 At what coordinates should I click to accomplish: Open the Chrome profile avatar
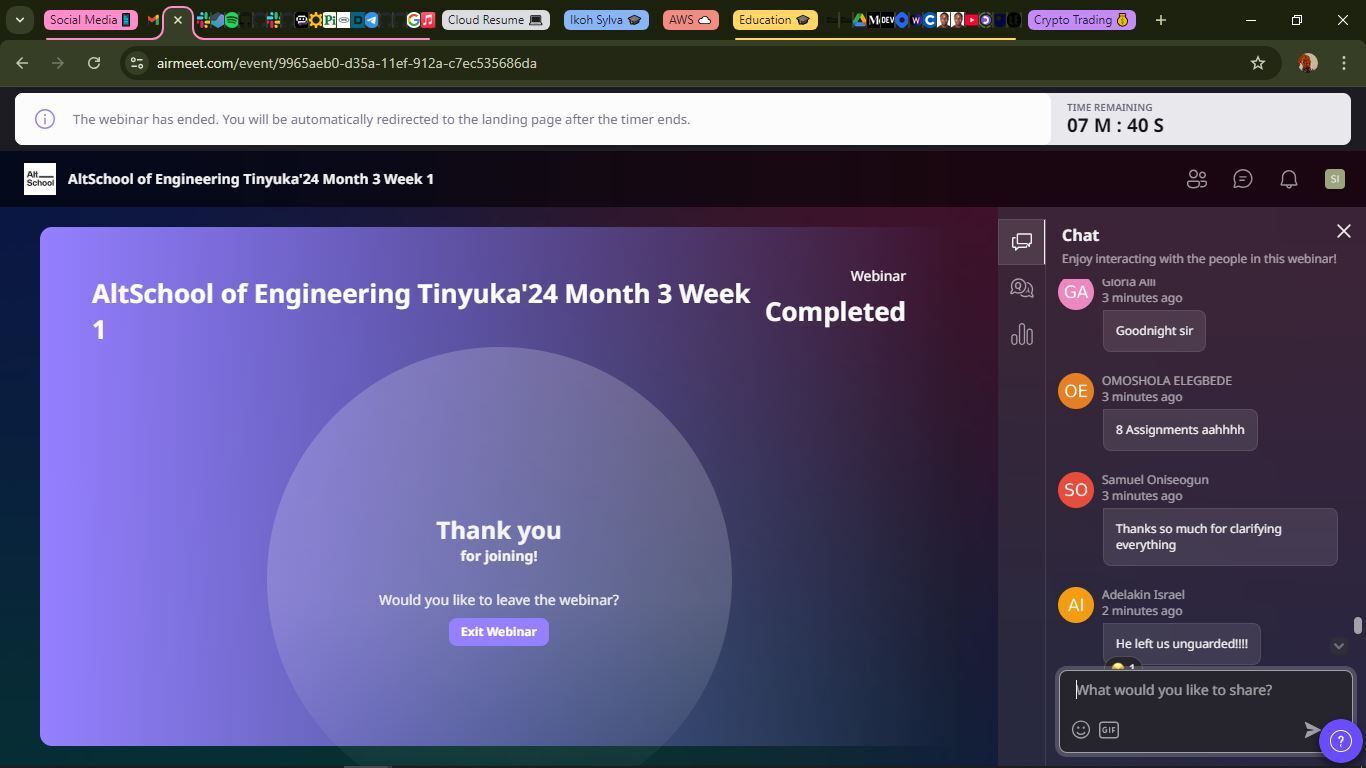point(1307,63)
